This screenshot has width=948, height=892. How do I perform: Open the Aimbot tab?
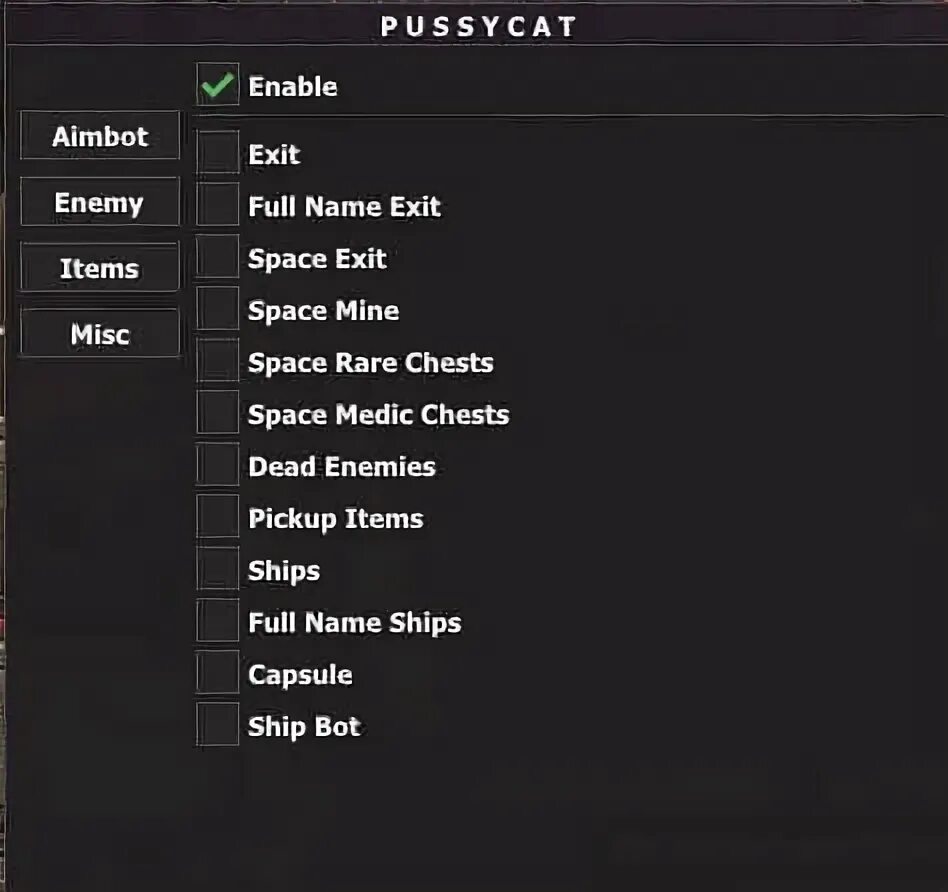100,135
